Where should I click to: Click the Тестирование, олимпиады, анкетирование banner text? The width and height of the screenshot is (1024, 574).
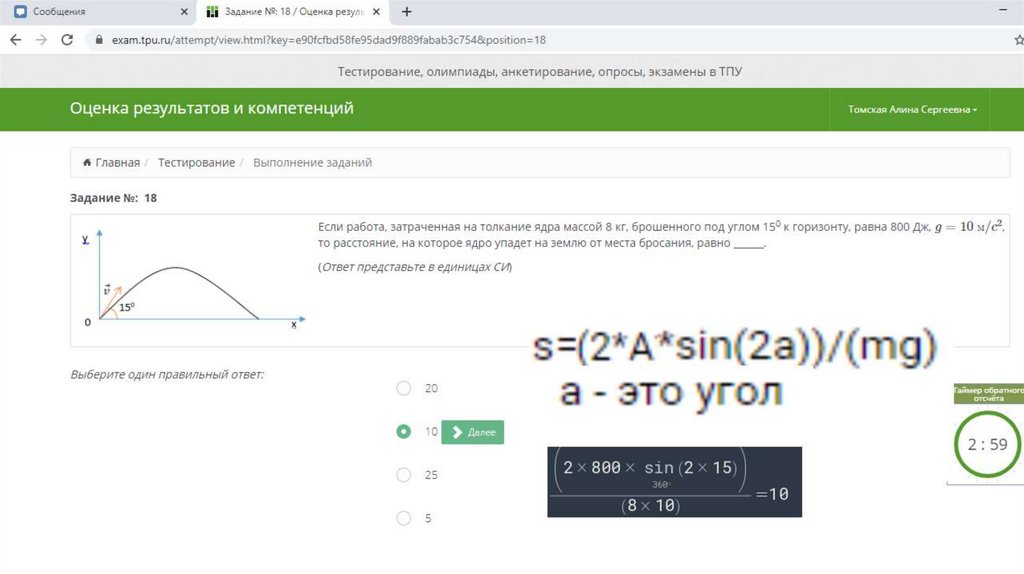pos(539,71)
